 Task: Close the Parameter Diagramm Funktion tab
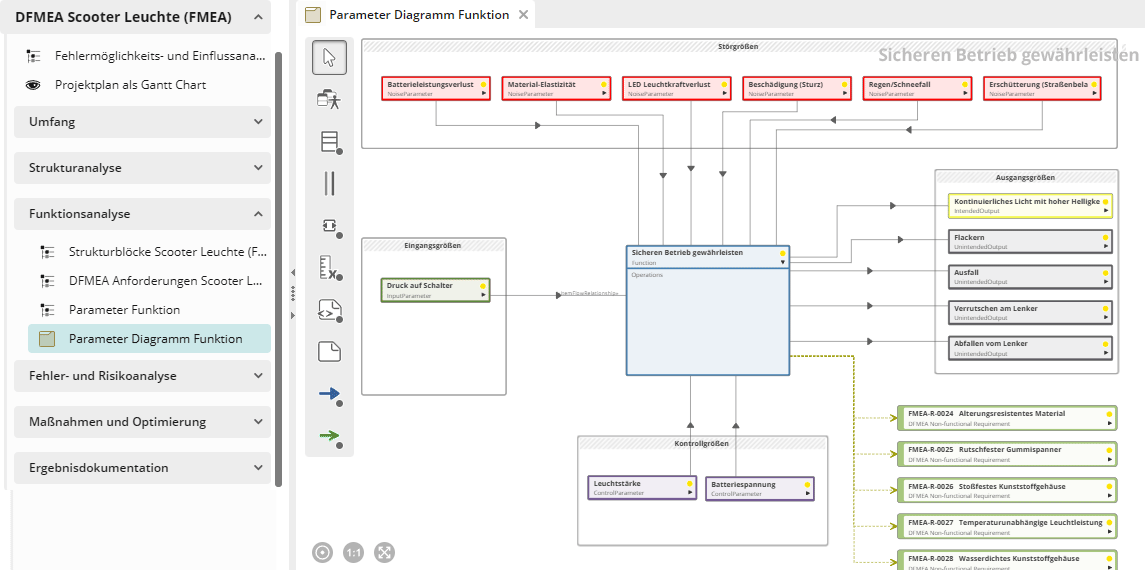[x=523, y=15]
